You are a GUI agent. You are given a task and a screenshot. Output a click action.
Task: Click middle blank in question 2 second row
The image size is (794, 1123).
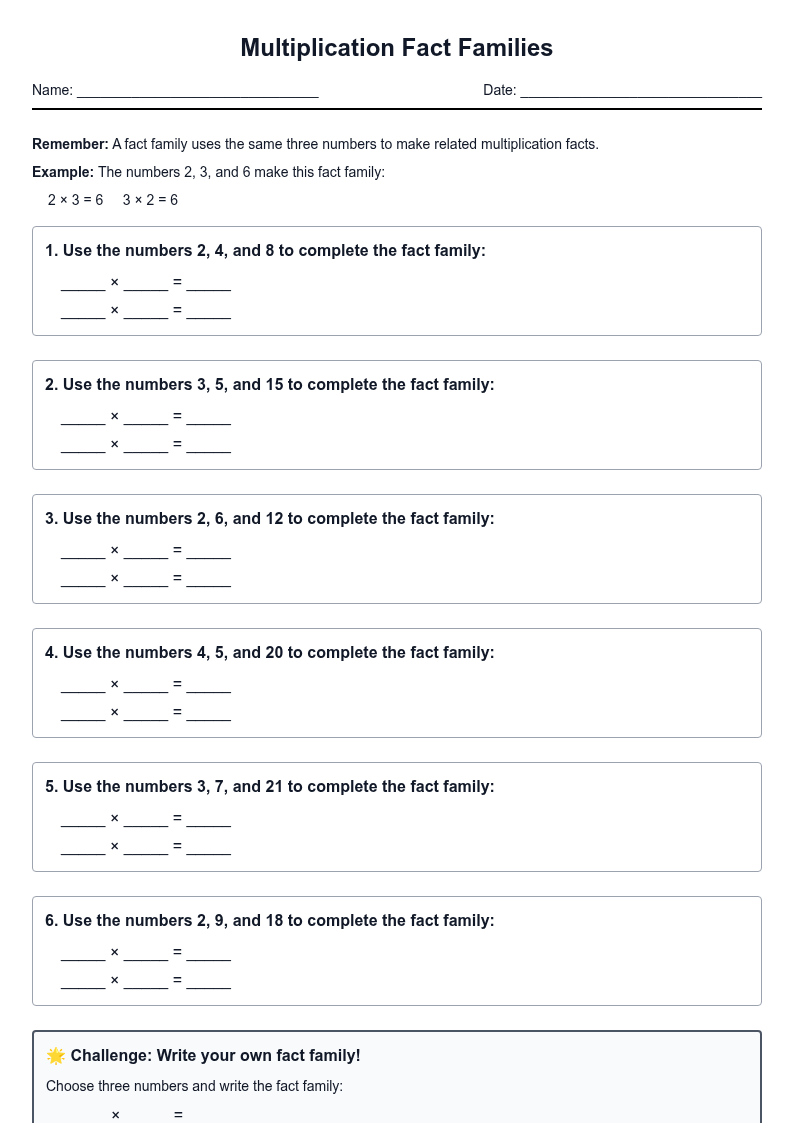[146, 445]
